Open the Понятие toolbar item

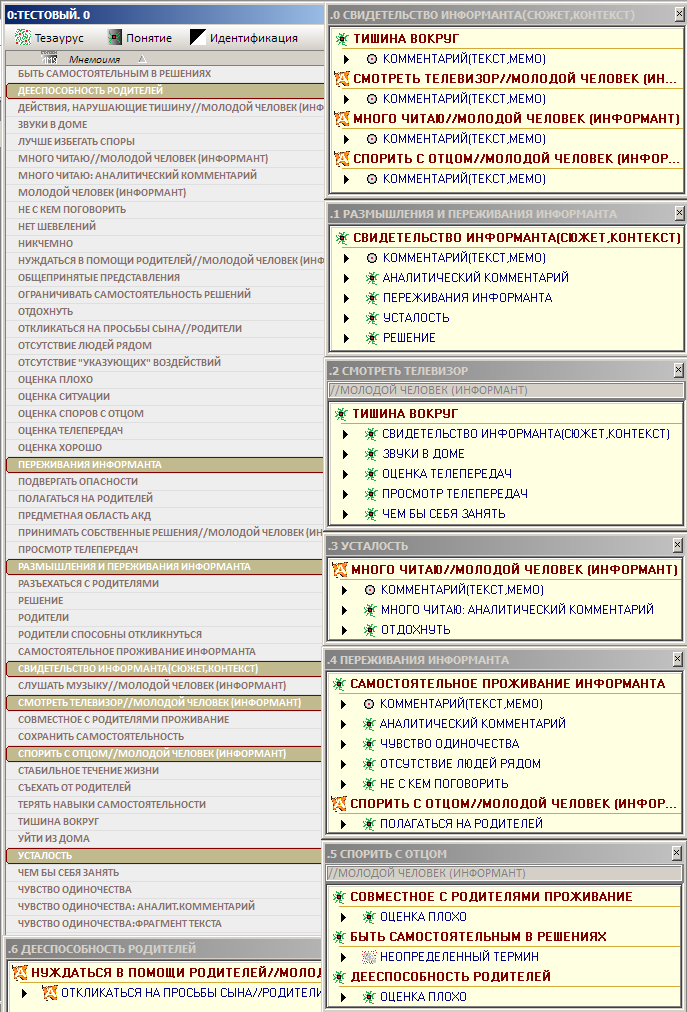click(139, 38)
